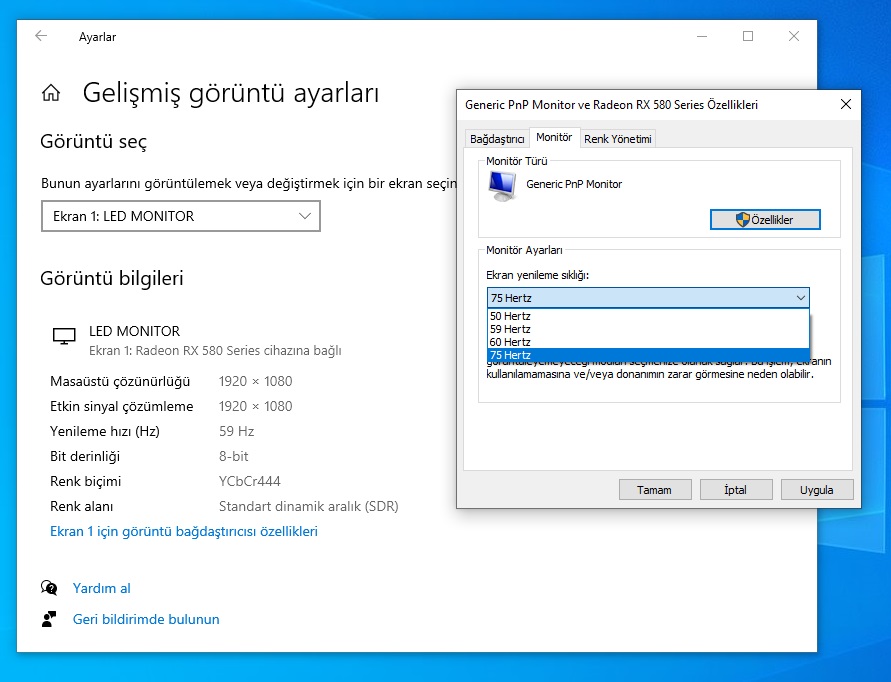Select 59 Hertz from the refresh list
The height and width of the screenshot is (682, 891).
coord(648,329)
